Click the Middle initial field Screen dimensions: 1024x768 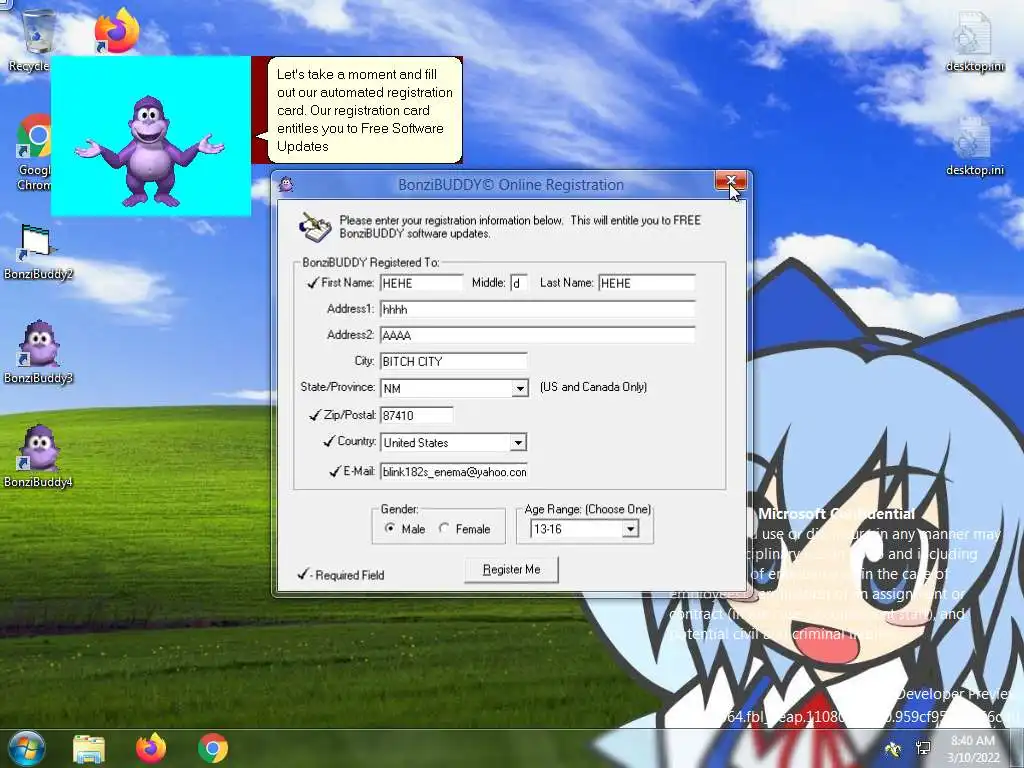[519, 283]
